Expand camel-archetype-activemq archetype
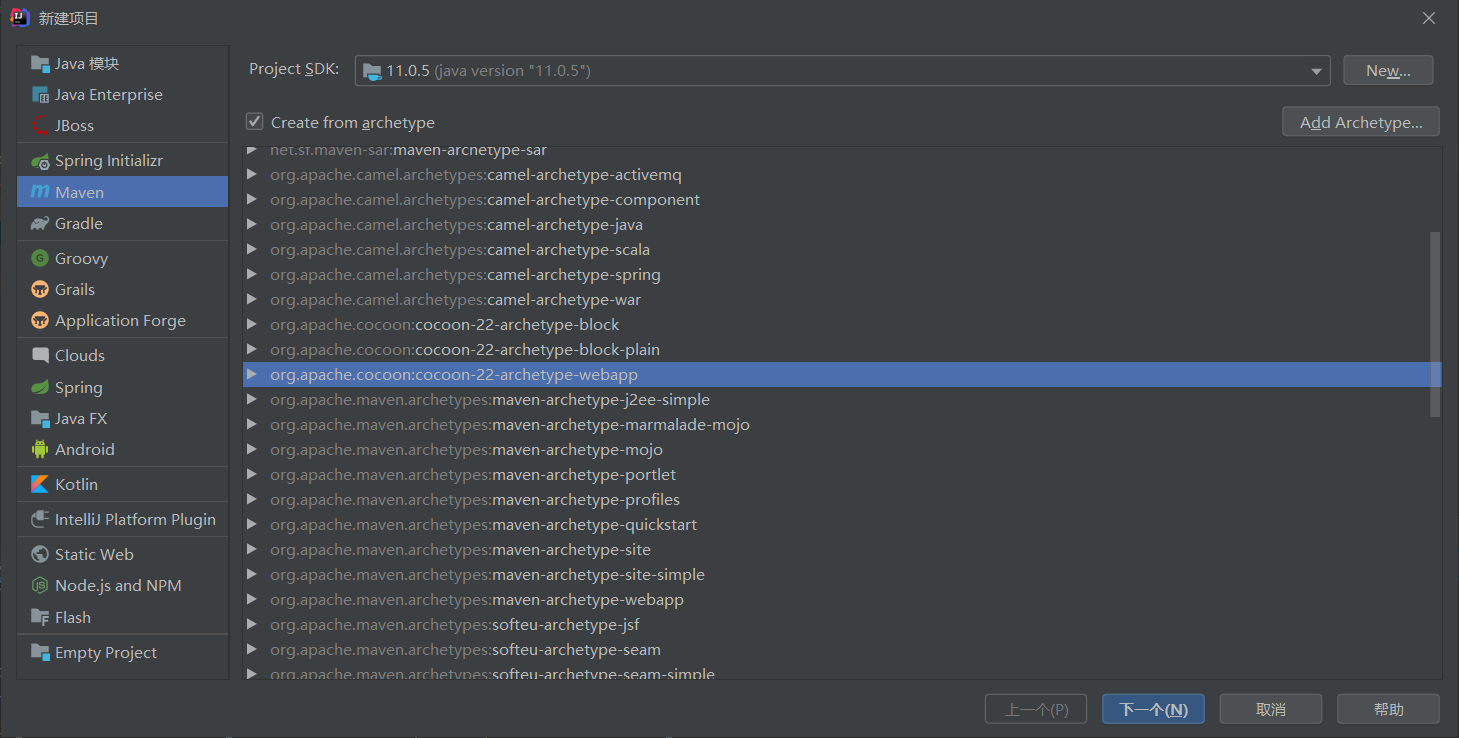 point(252,175)
